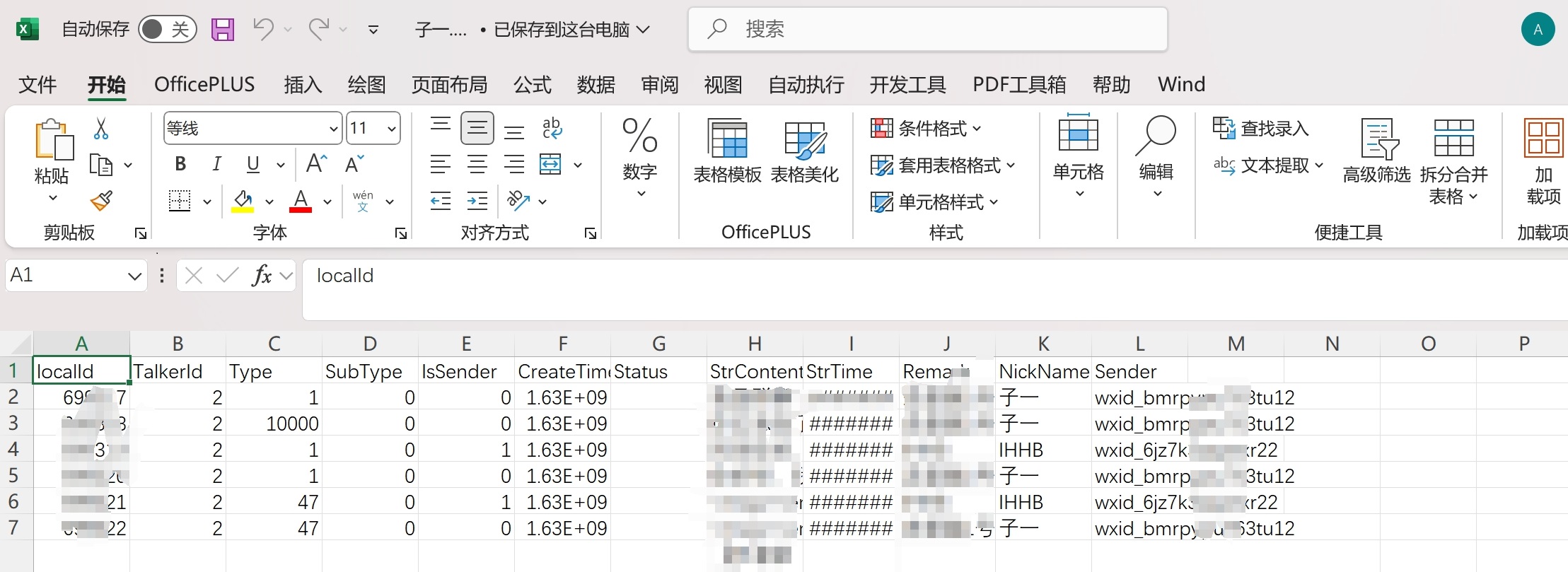Open the font name dropdown
This screenshot has width=1568, height=572.
333,129
